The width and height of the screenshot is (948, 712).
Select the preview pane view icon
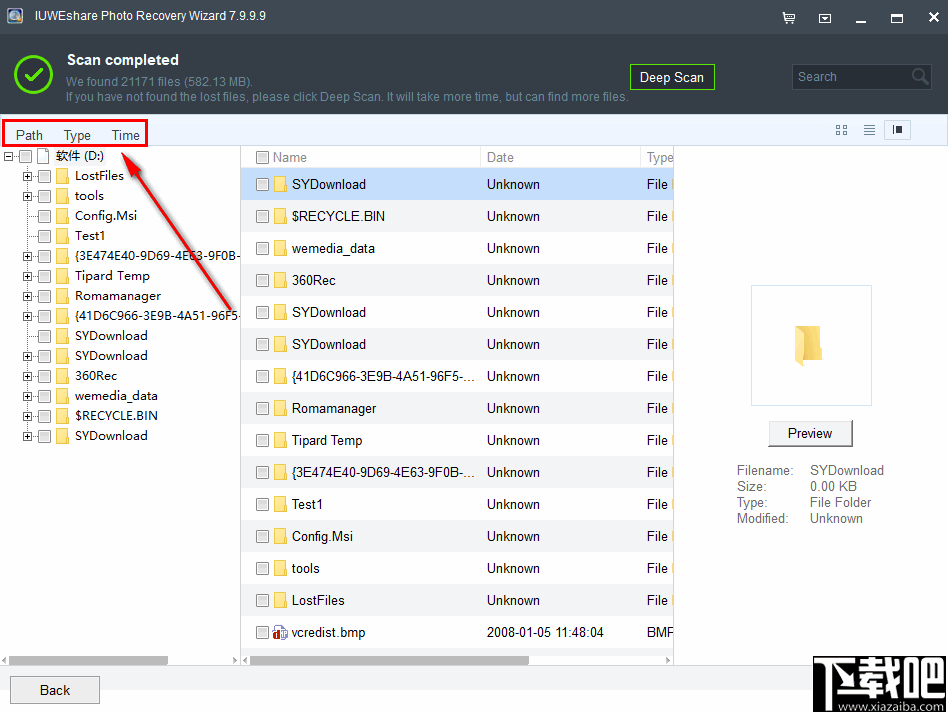(x=897, y=130)
